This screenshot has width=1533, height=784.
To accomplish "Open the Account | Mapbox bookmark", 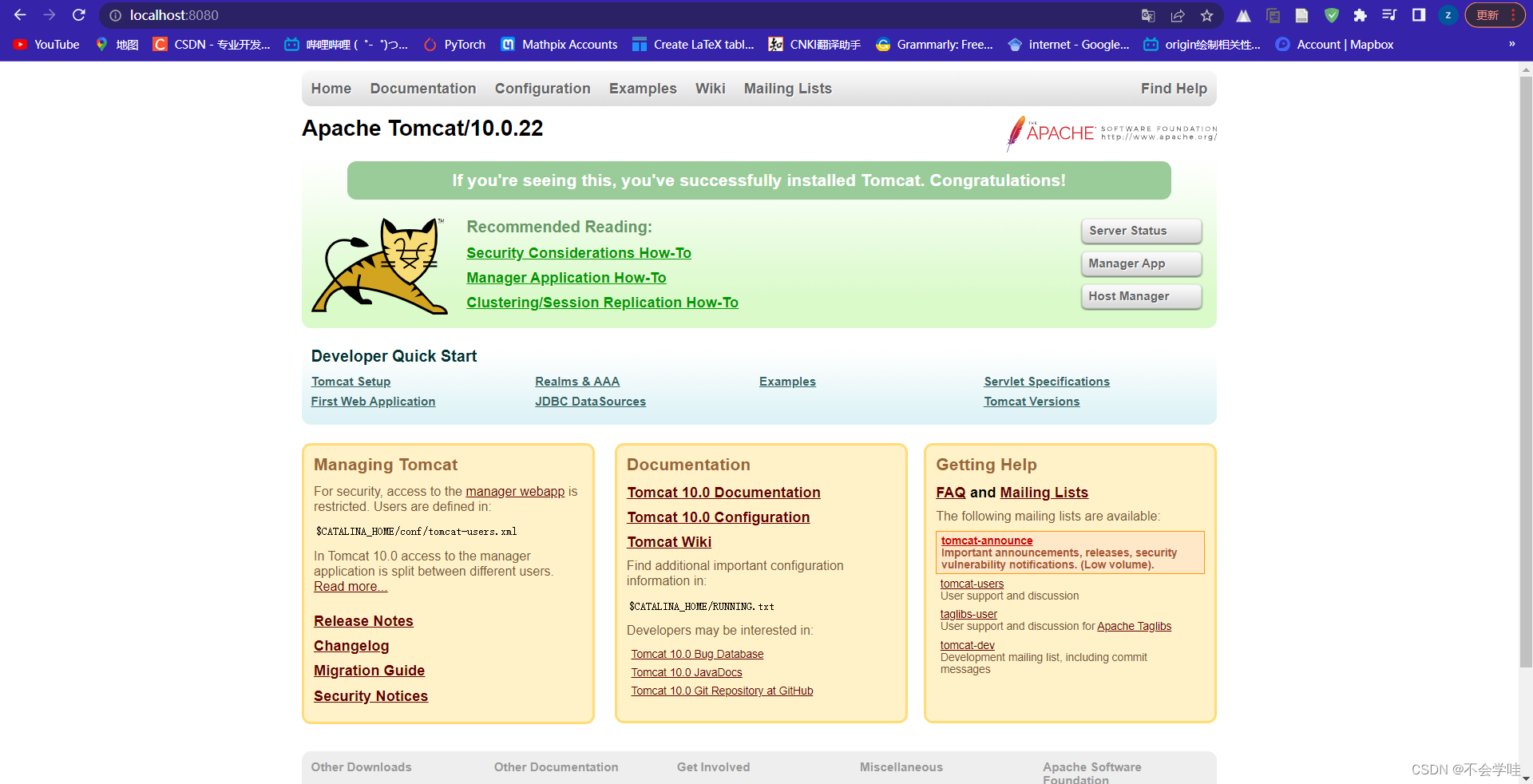I will click(1334, 45).
